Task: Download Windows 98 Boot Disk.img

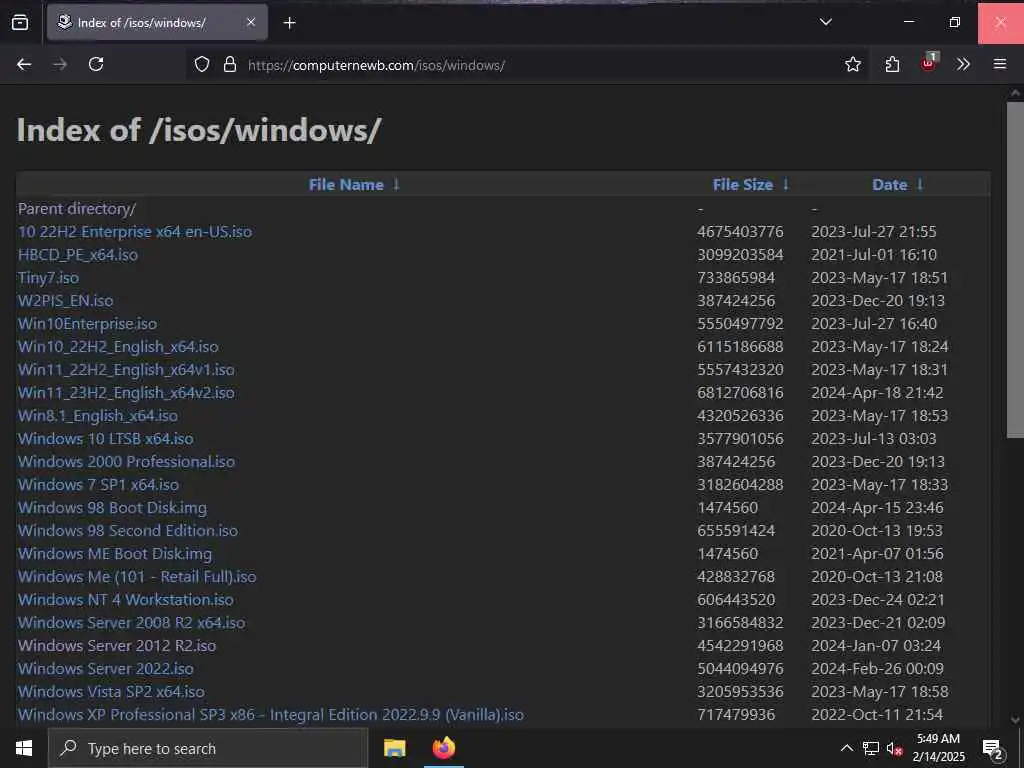Action: point(112,507)
